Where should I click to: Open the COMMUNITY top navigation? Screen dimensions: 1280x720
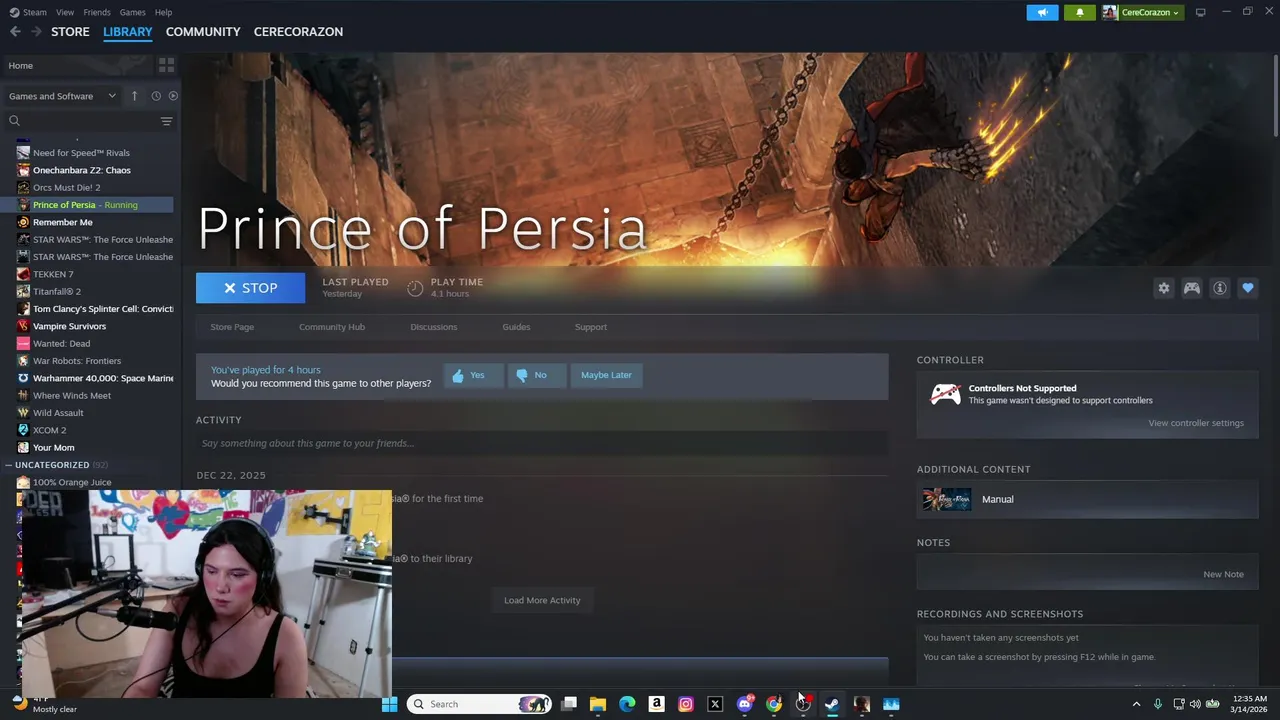(x=203, y=32)
